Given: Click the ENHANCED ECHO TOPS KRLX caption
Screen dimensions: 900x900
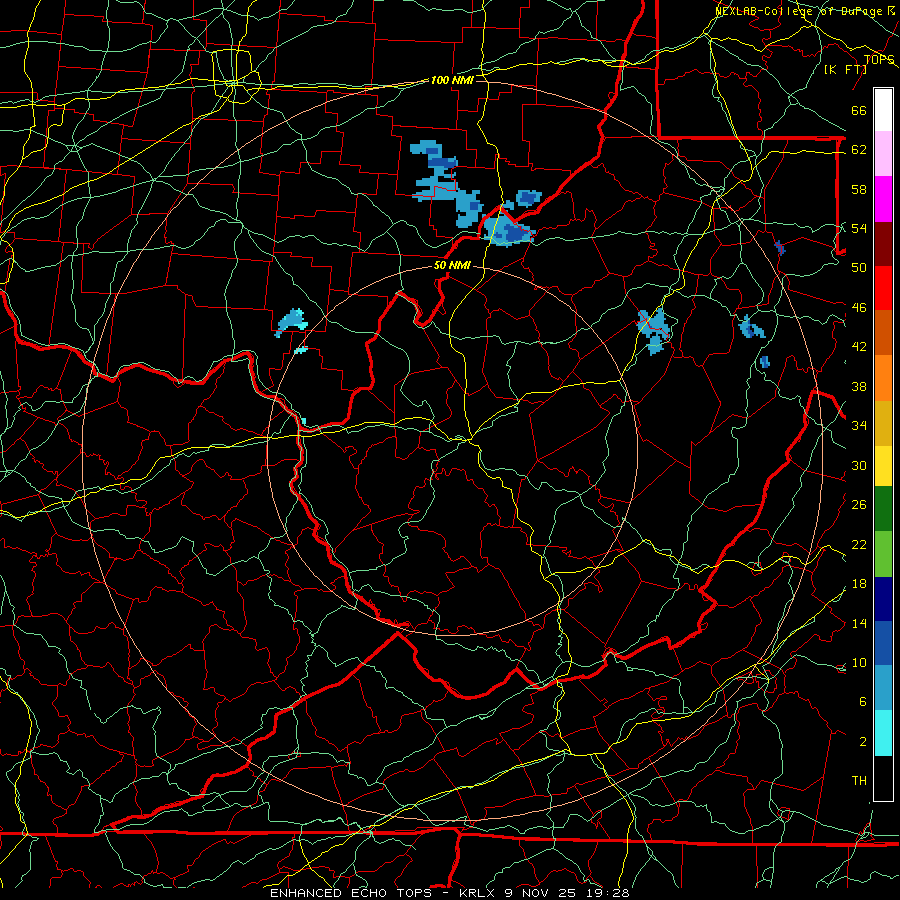Looking at the screenshot, I should pos(450,893).
